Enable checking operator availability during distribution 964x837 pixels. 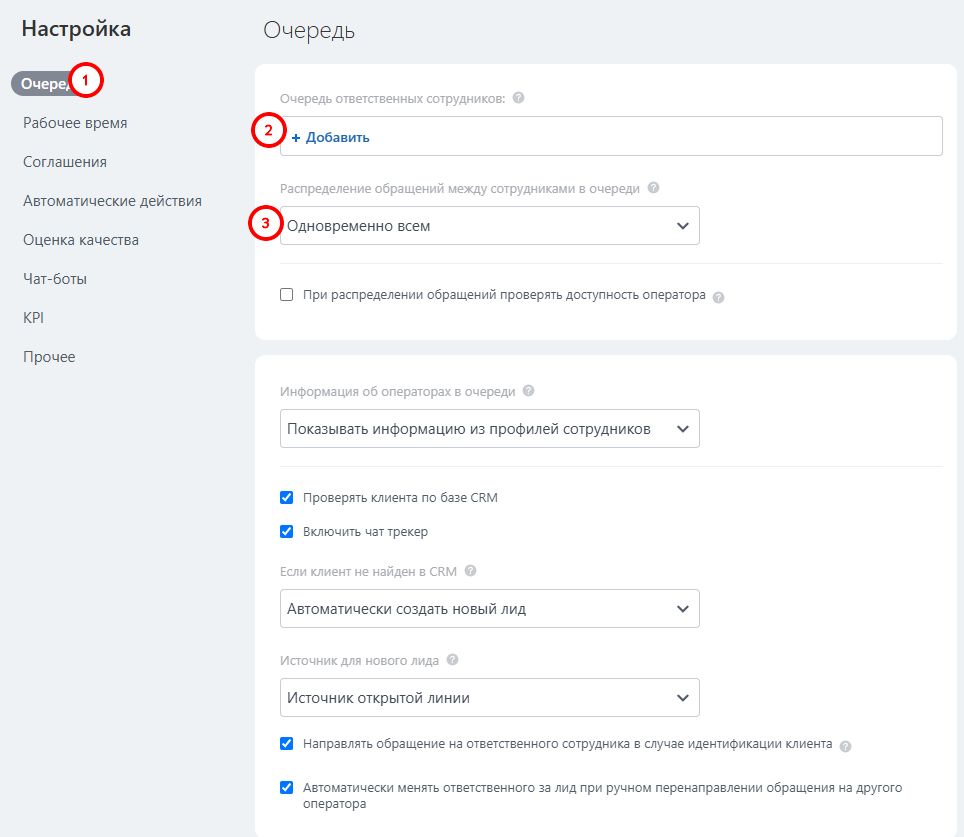[285, 294]
